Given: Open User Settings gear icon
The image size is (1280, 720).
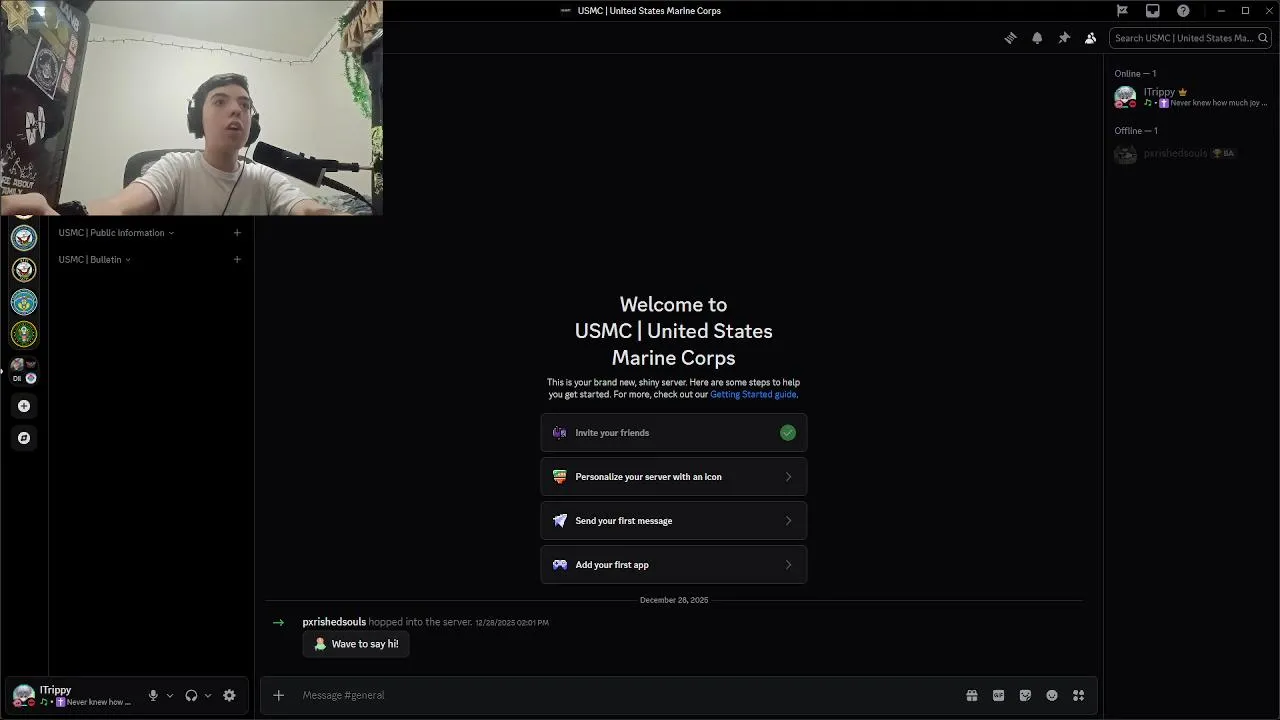Looking at the screenshot, I should 229,695.
